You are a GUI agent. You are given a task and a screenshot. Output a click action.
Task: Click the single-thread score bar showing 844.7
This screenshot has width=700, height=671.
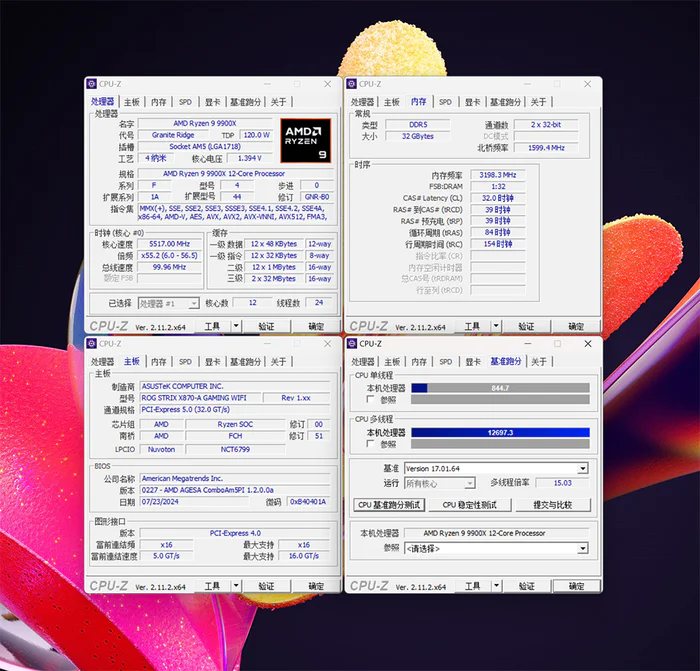point(500,388)
